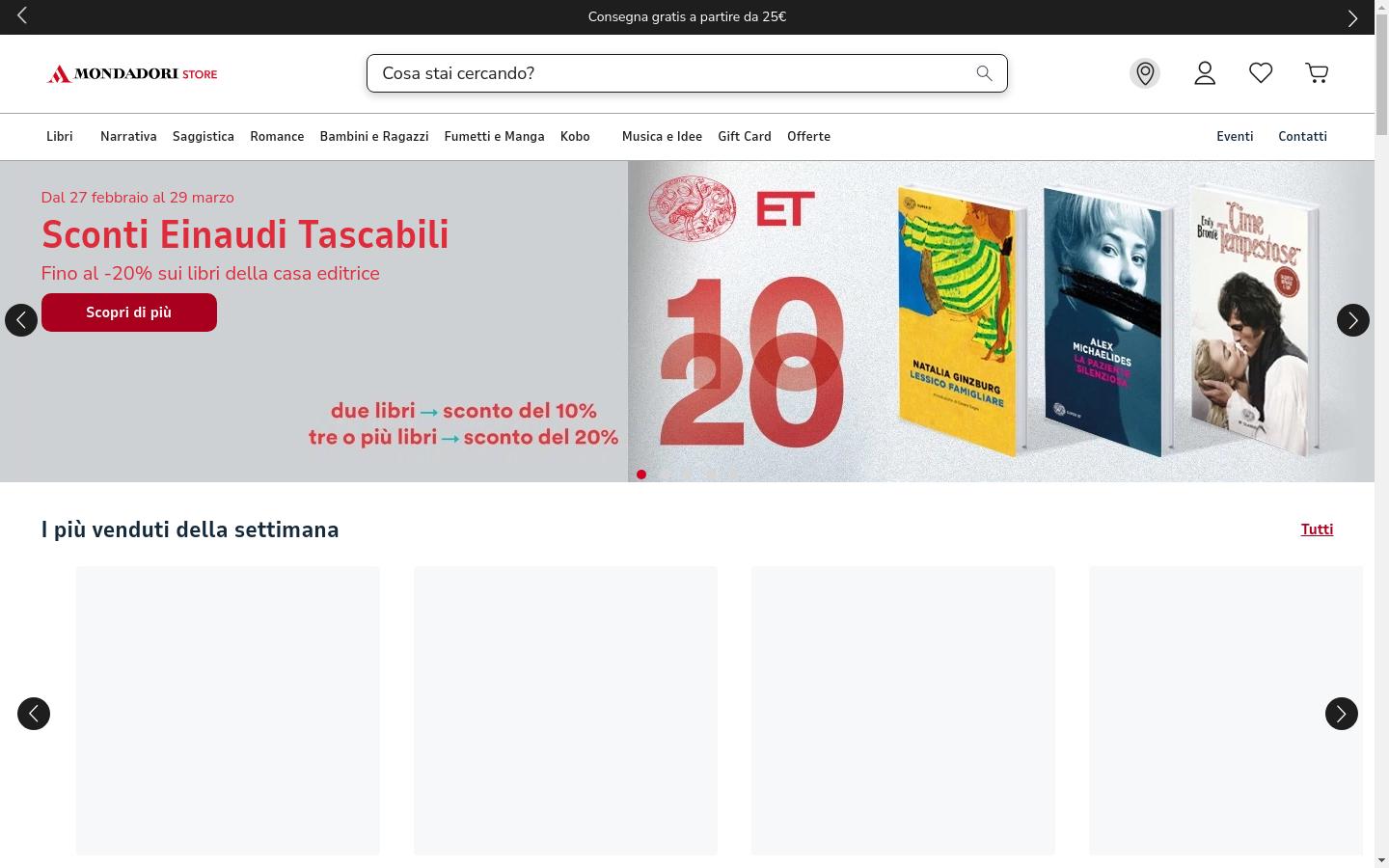The image size is (1389, 868).
Task: Open the Saggistica menu
Action: point(204,137)
